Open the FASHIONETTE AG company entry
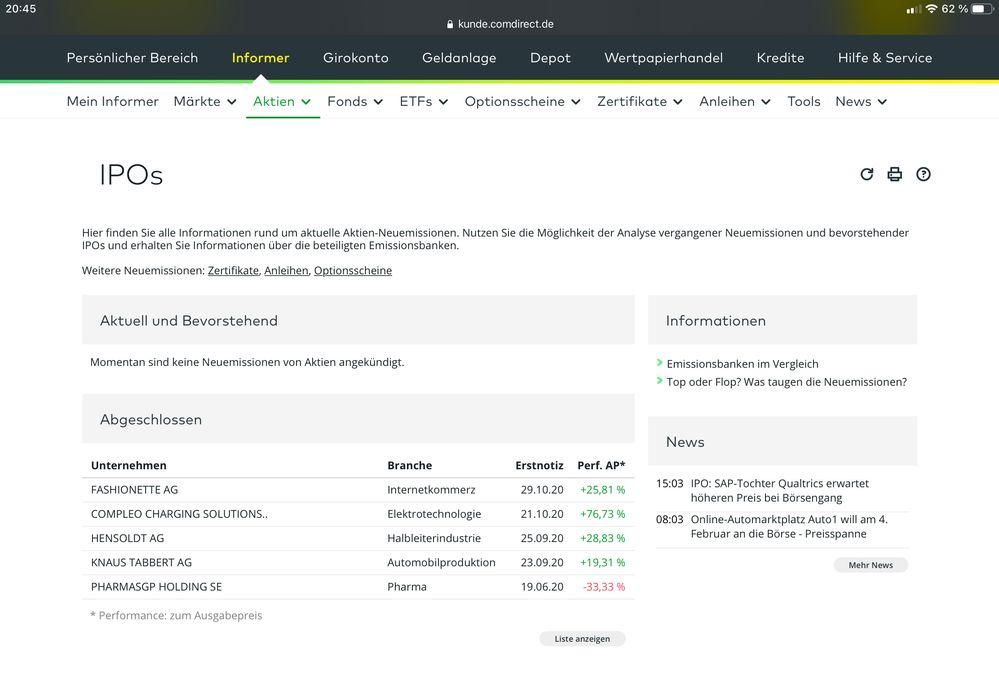The image size is (999, 678). [x=134, y=490]
